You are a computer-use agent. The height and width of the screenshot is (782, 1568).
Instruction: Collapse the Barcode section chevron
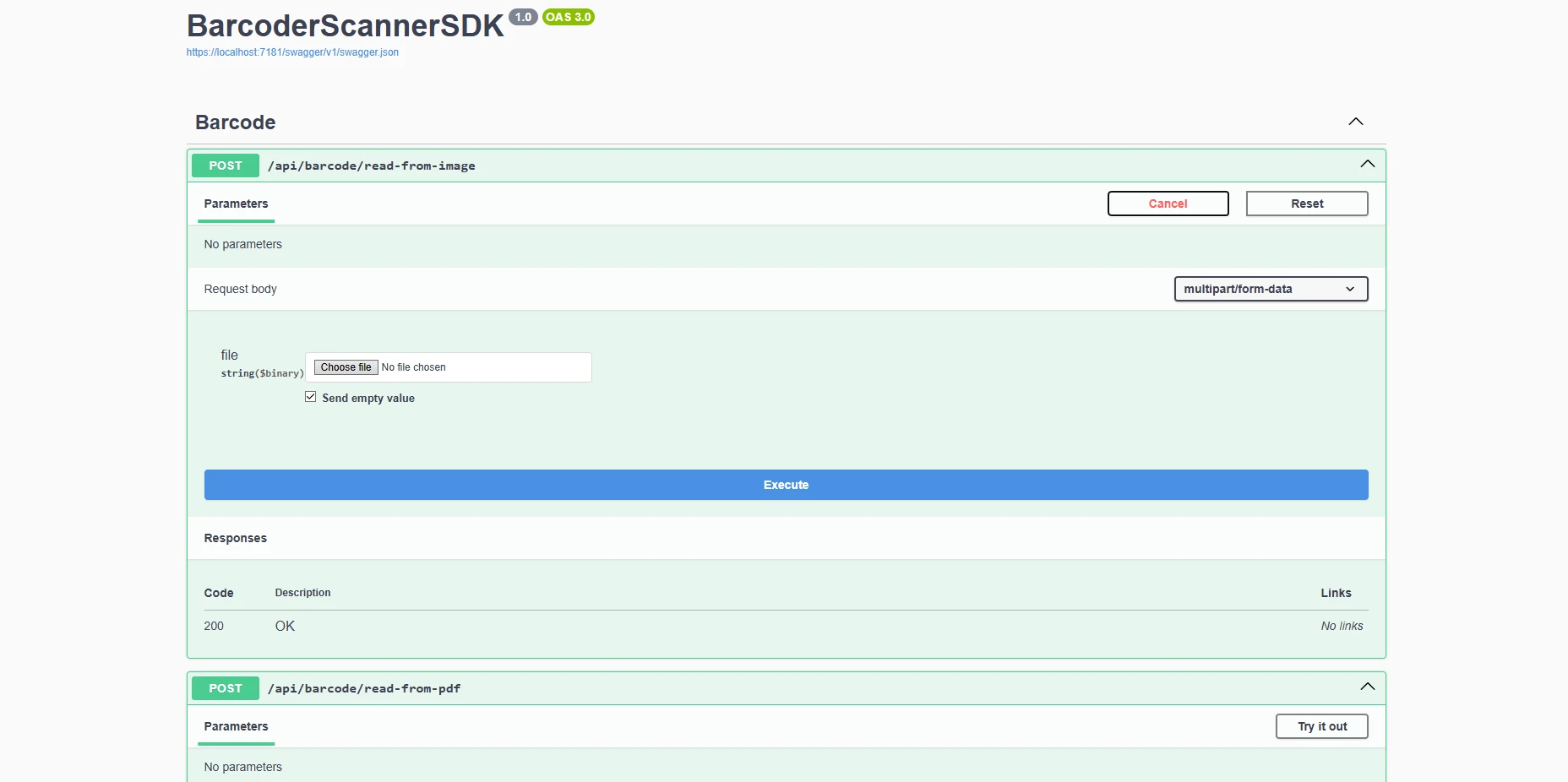(1355, 122)
